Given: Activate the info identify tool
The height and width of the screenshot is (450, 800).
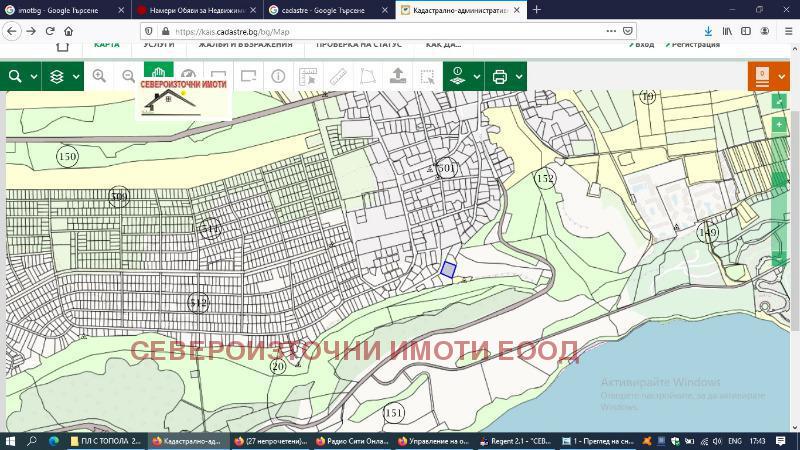Looking at the screenshot, I should pos(278,76).
